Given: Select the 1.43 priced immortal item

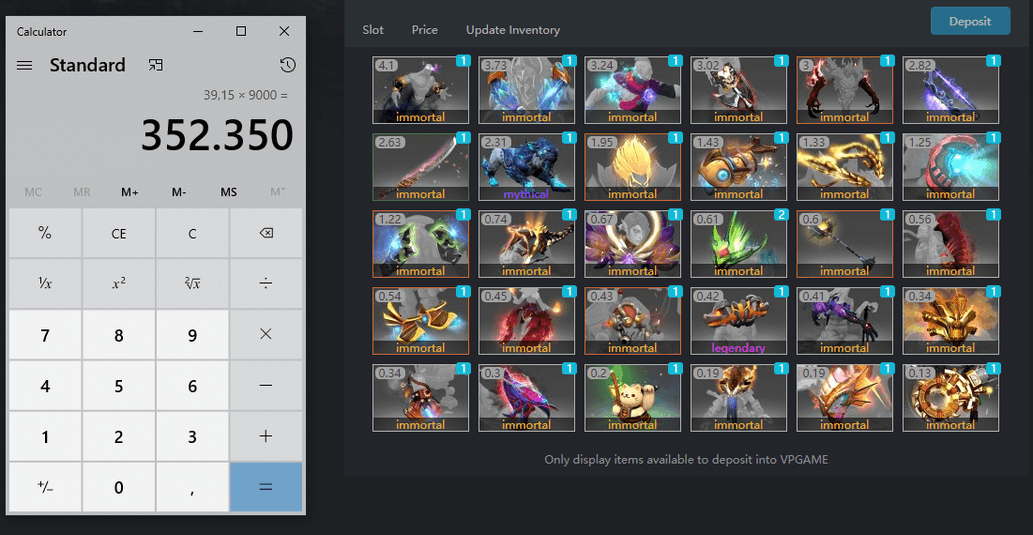Looking at the screenshot, I should [739, 167].
